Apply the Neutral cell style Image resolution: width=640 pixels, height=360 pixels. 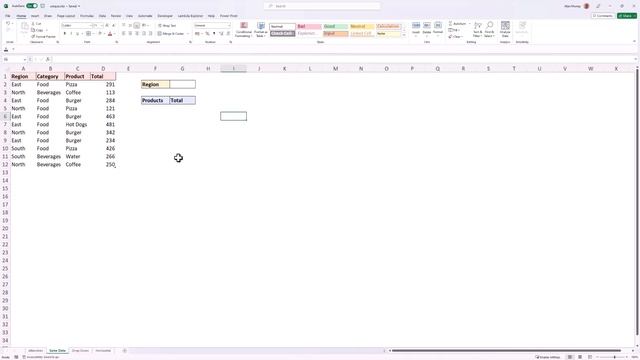[x=362, y=27]
